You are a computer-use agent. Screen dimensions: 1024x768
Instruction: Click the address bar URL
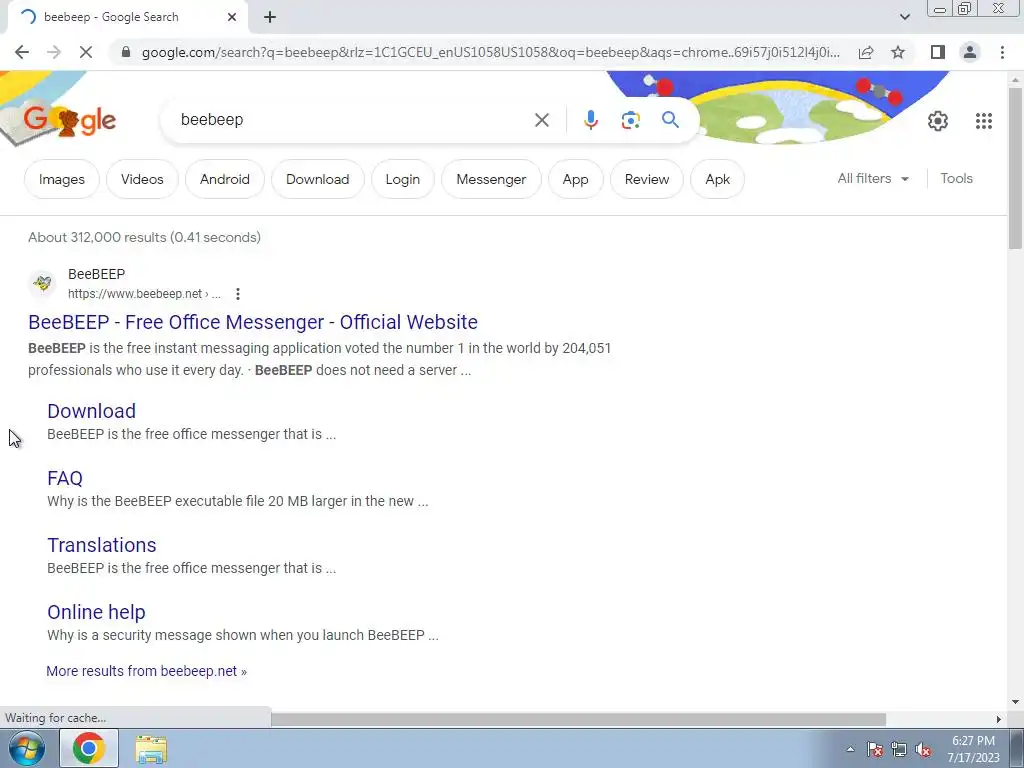(490, 52)
